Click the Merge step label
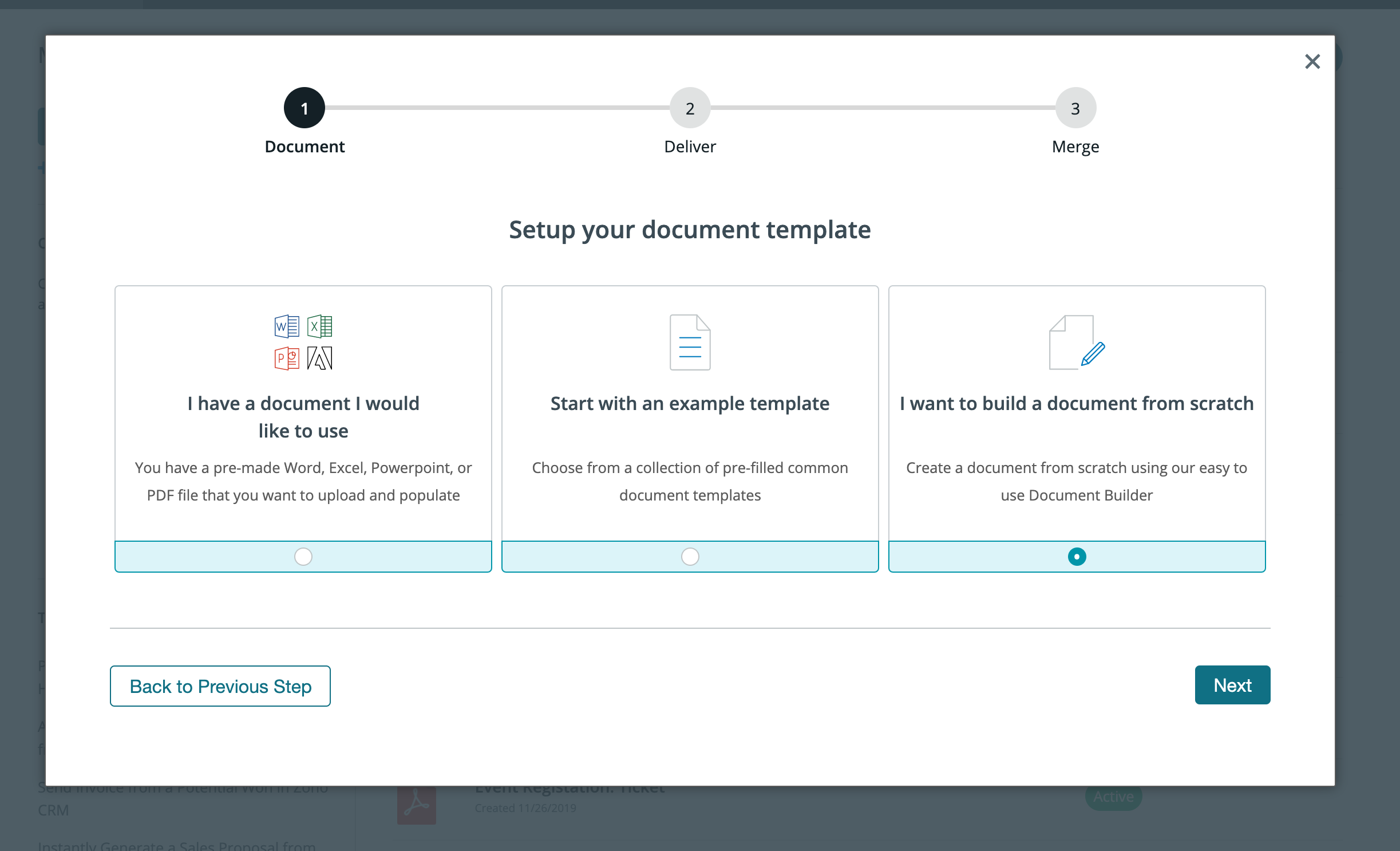This screenshot has height=851, width=1400. click(x=1075, y=147)
